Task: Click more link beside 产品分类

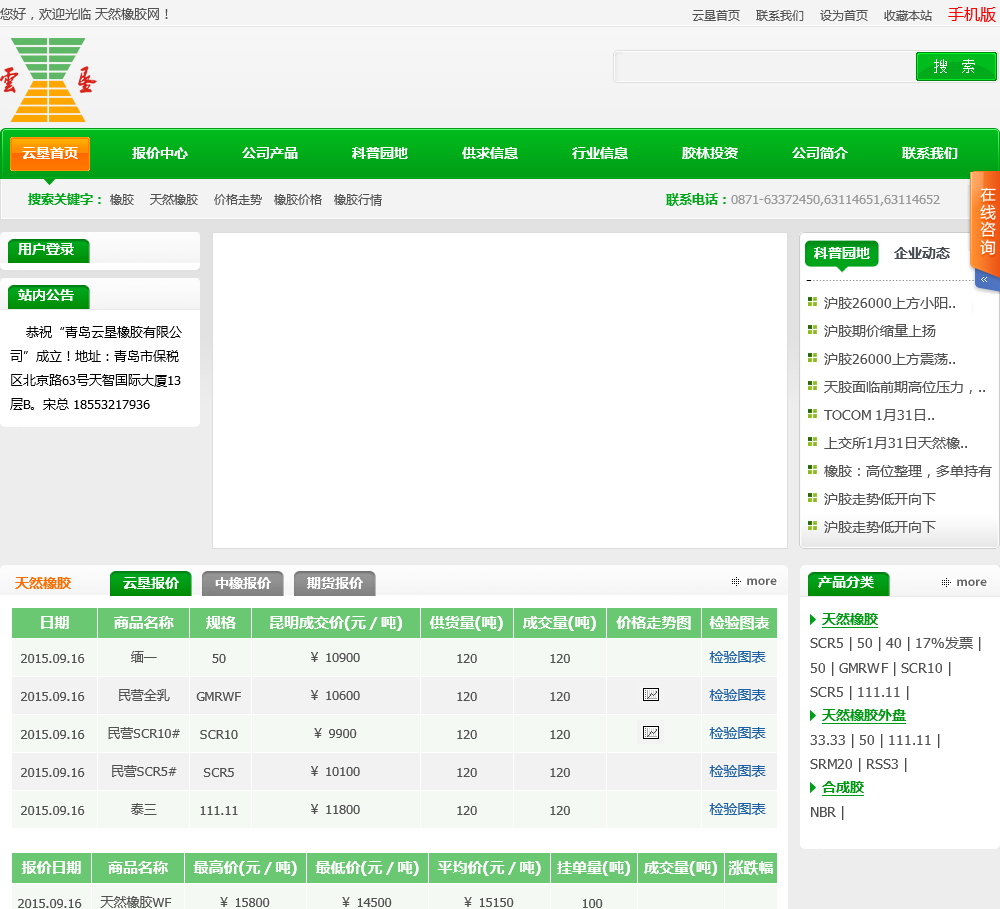Action: (964, 582)
